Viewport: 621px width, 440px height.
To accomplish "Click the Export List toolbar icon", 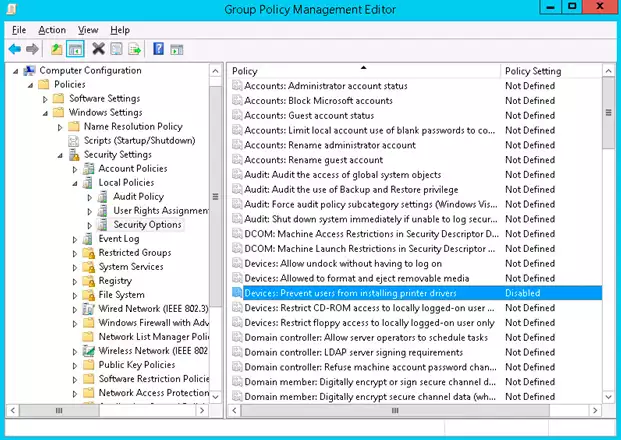I will [x=134, y=48].
